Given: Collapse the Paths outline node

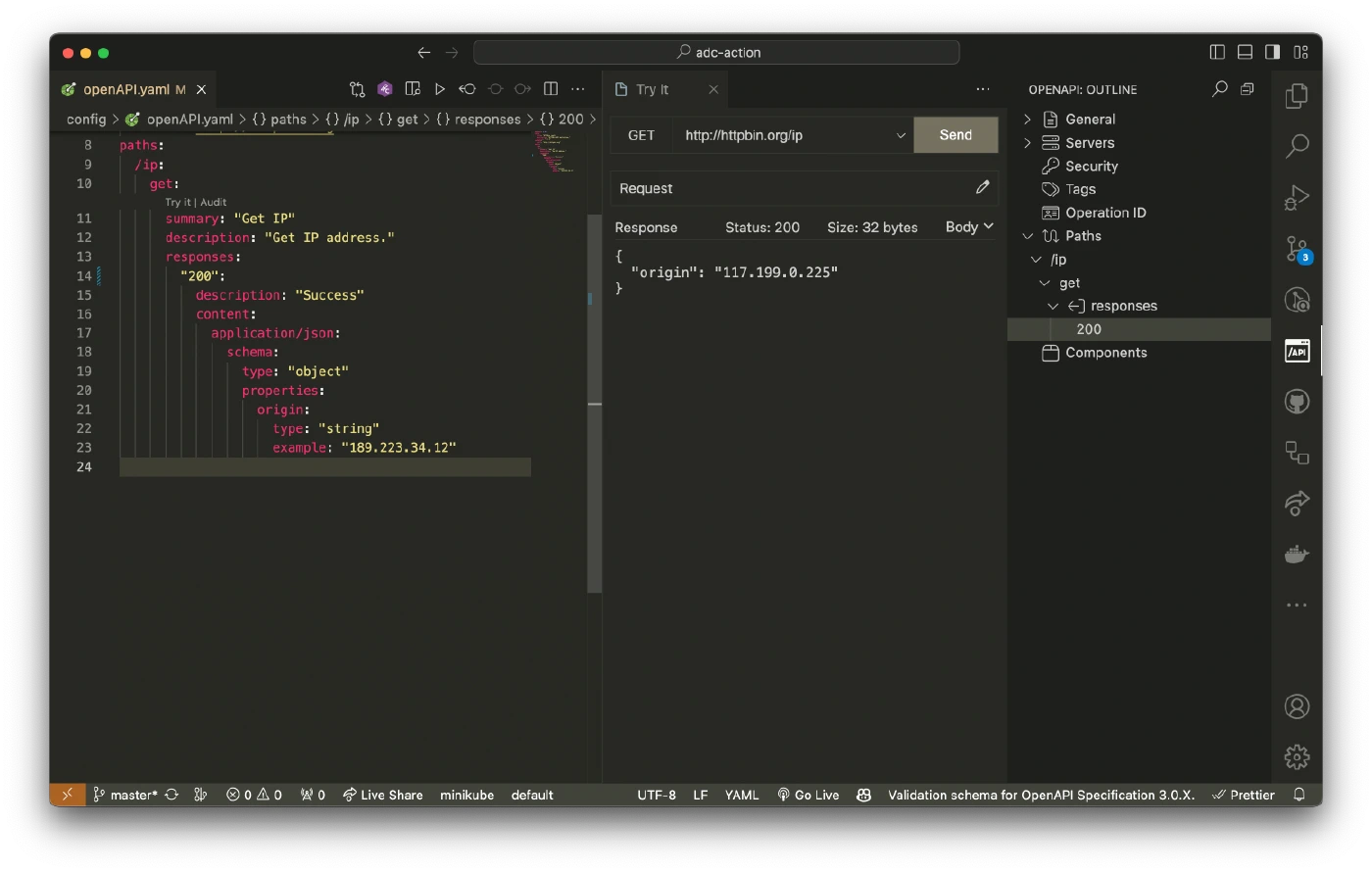Looking at the screenshot, I should 1027,235.
